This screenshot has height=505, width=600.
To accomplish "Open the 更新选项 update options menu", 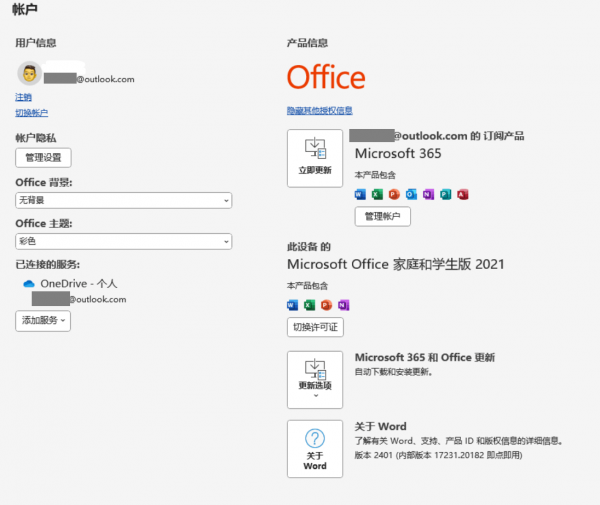I will pos(315,380).
